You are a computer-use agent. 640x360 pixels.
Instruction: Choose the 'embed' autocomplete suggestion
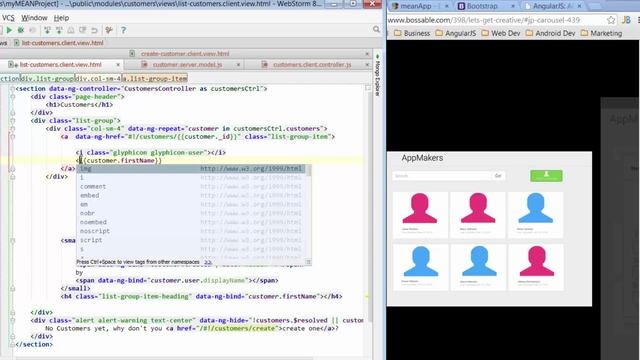coord(191,196)
